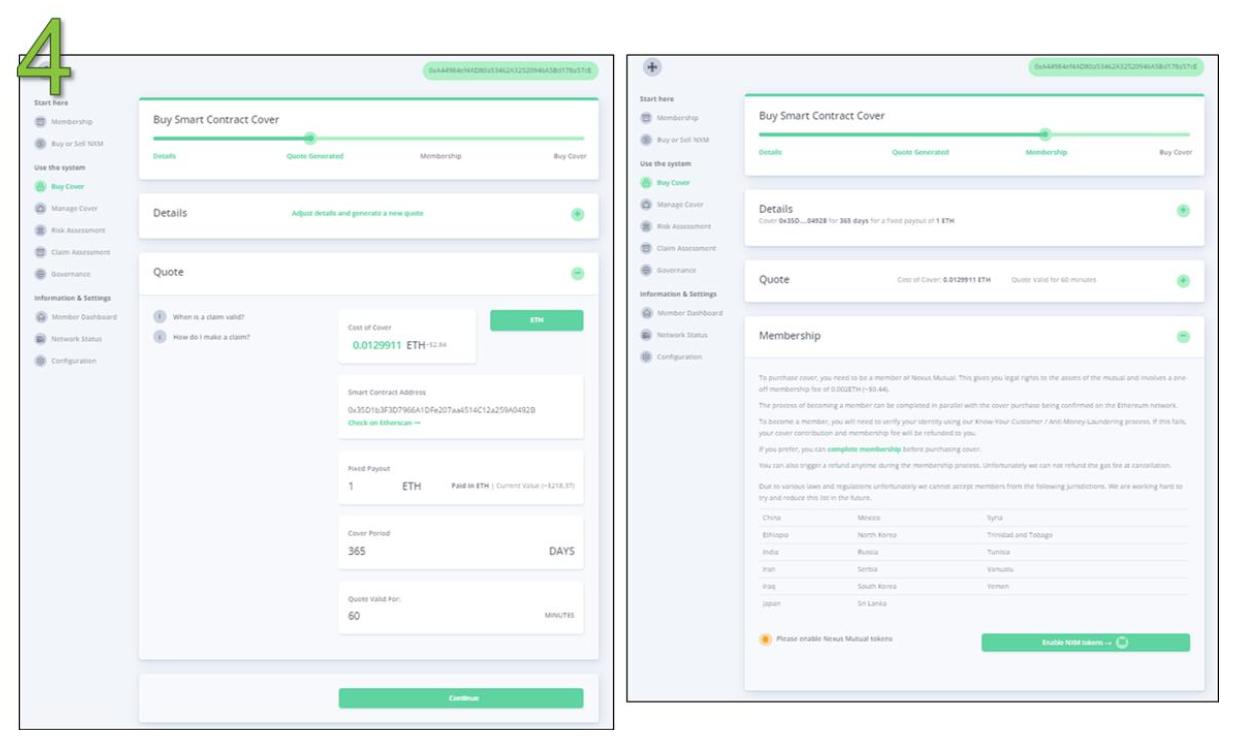Collapse the Quote section using minus button
Viewport: 1252px width, 752px height.
click(577, 273)
